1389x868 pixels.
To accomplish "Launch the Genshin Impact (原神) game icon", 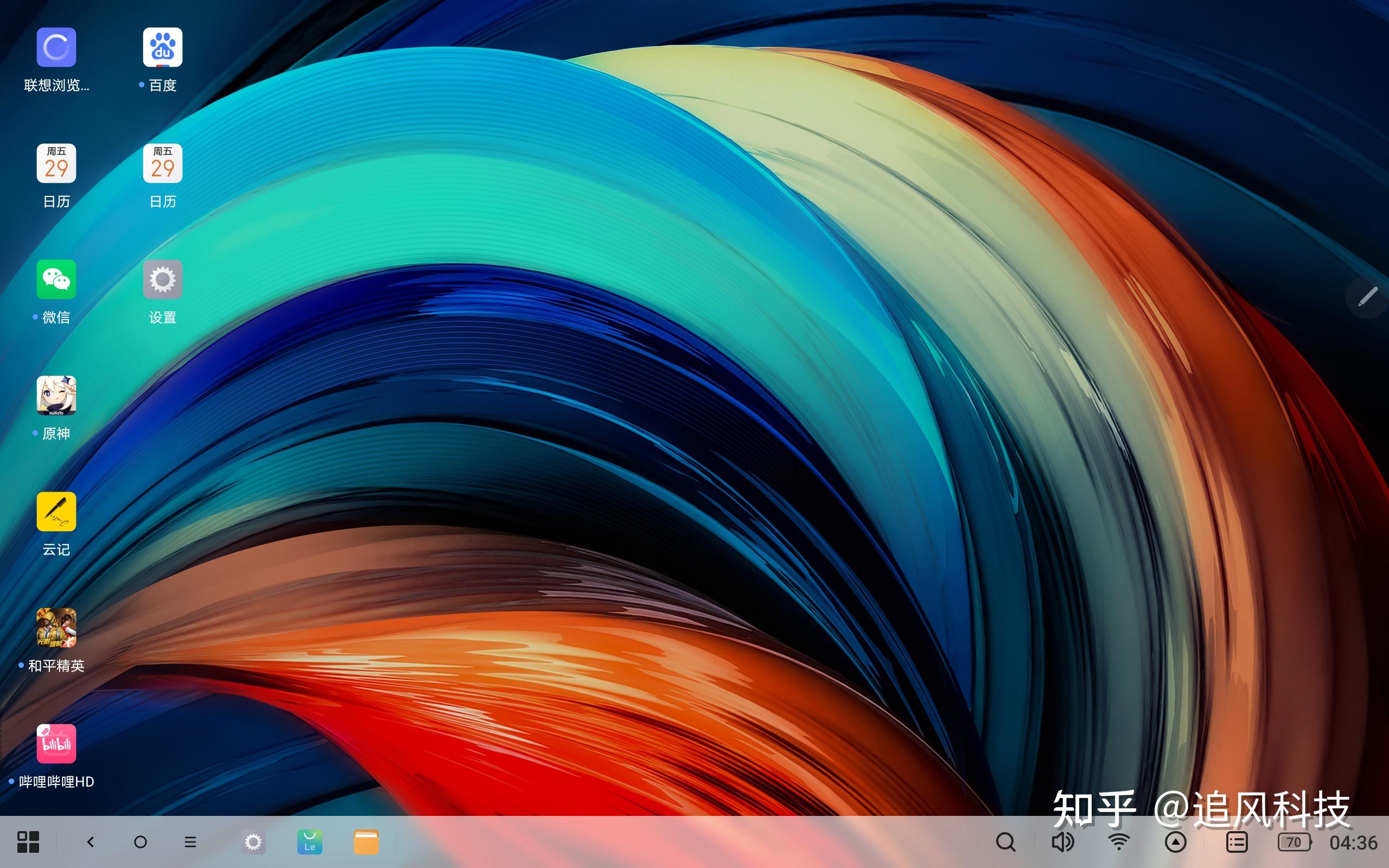I will tap(56, 395).
